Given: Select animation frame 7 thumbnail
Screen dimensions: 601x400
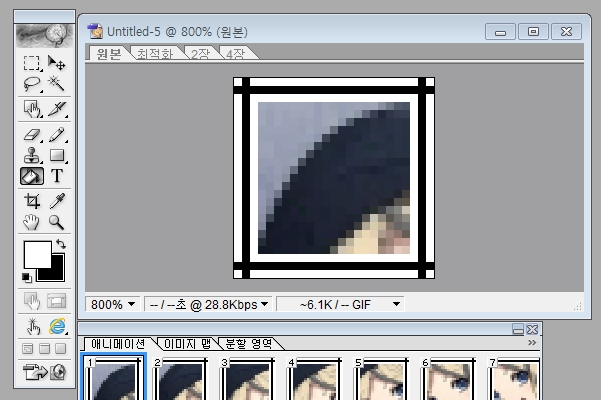Looking at the screenshot, I should tap(513, 379).
